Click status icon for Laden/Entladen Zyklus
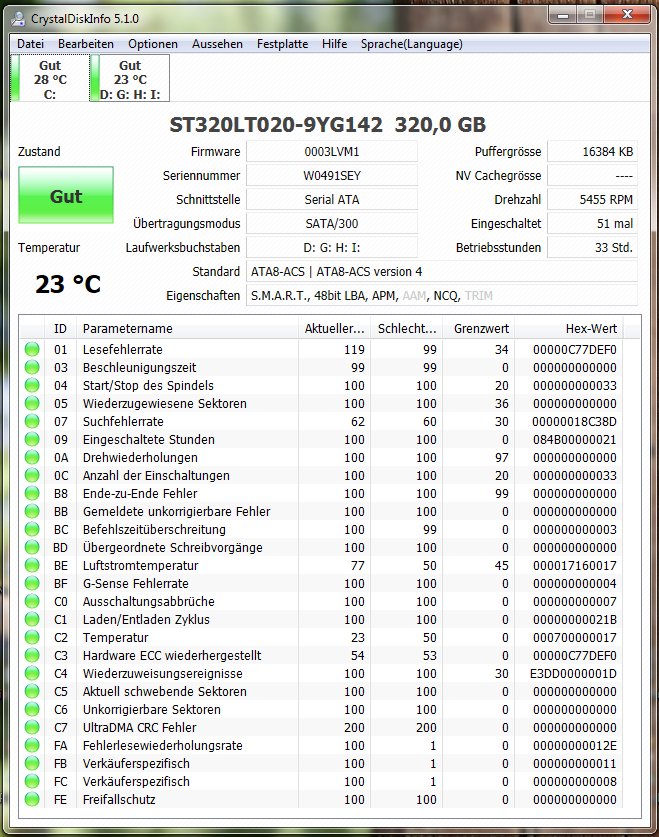 32,620
